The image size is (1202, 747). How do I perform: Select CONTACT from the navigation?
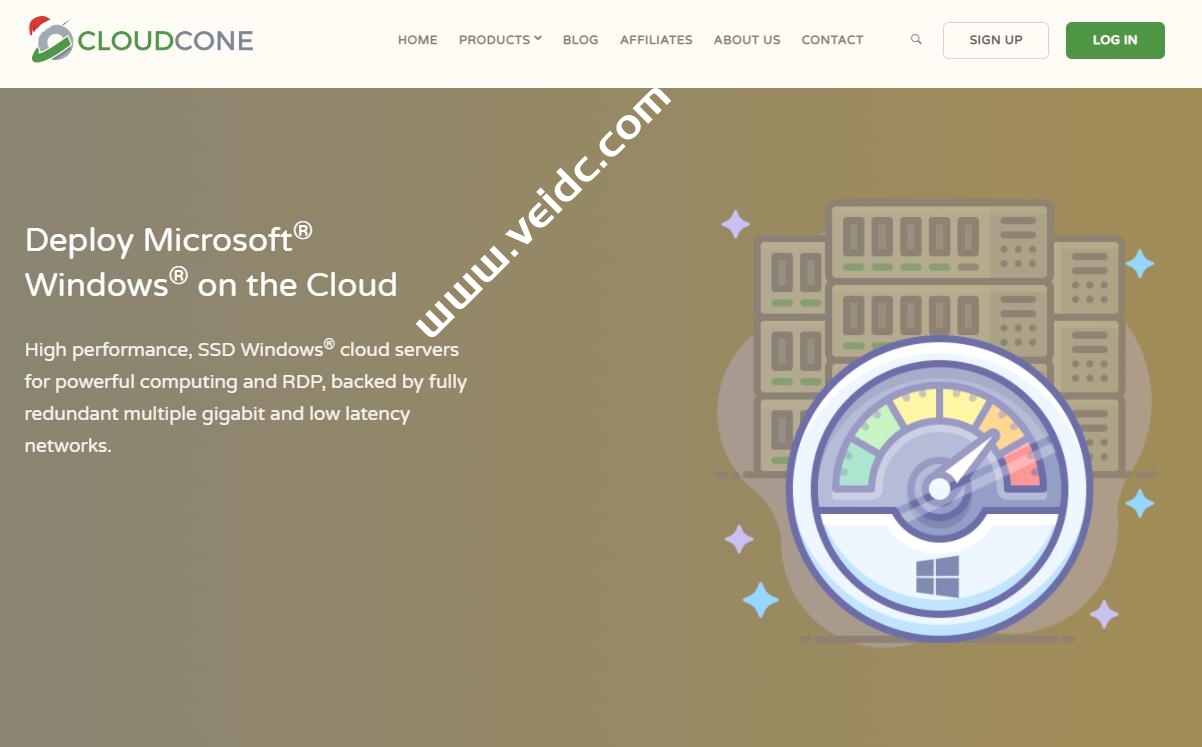831,40
